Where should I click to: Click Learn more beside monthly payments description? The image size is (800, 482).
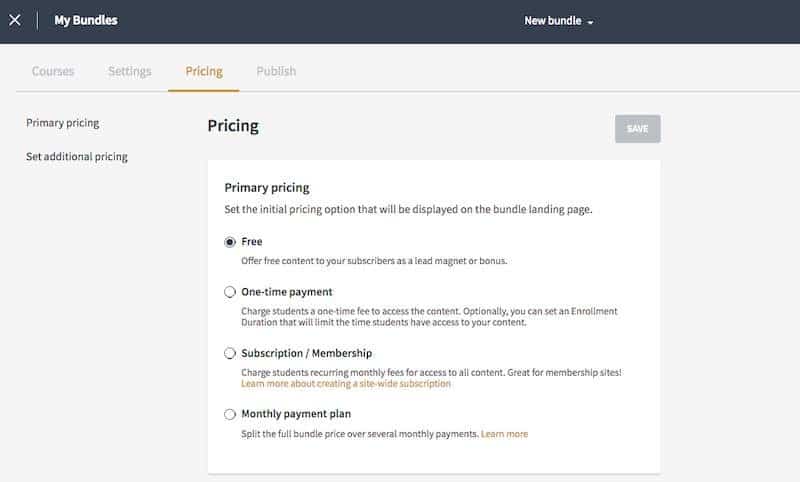pyautogui.click(x=504, y=434)
